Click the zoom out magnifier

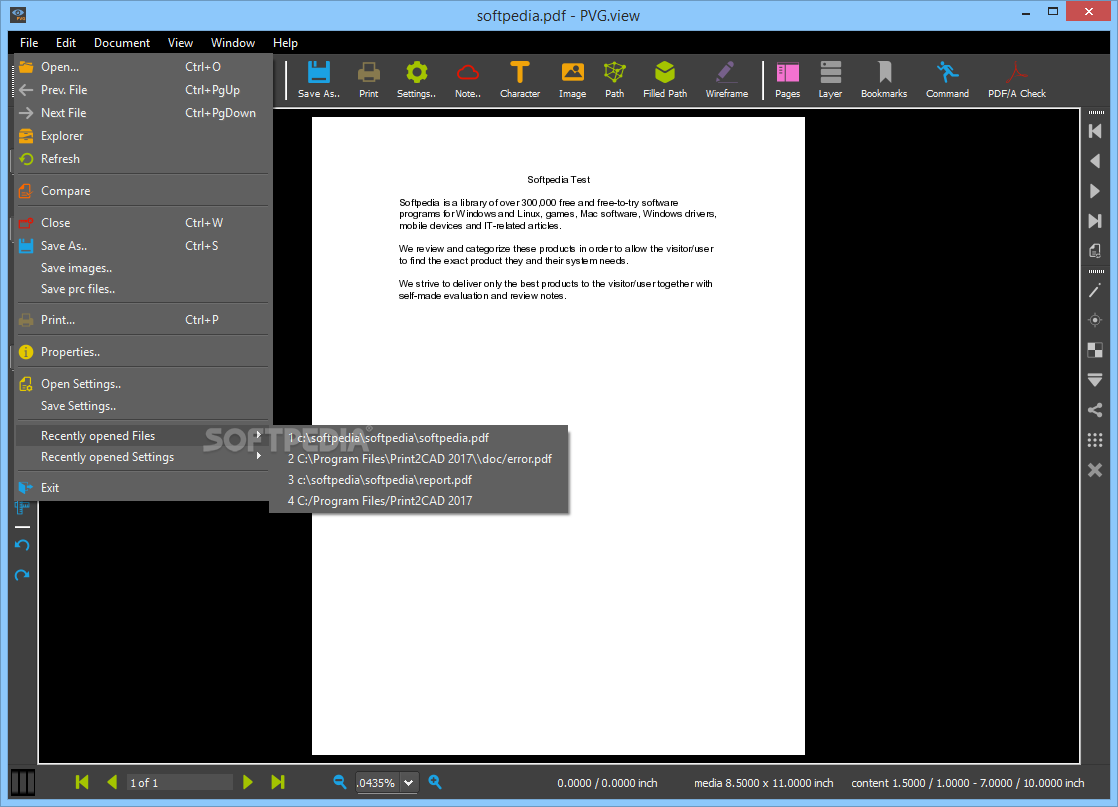[x=339, y=782]
